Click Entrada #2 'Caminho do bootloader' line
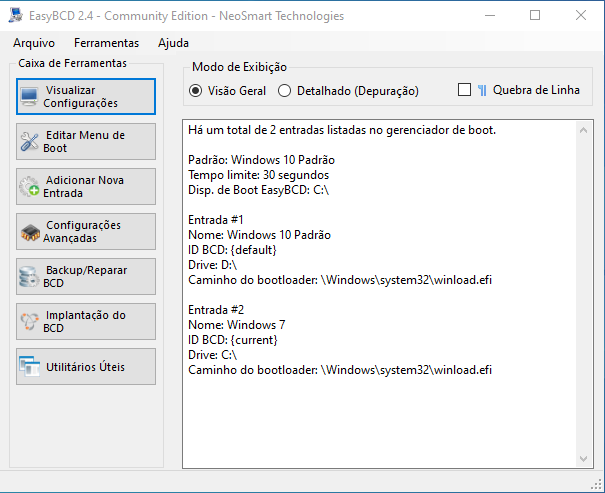605x493 pixels. (340, 370)
